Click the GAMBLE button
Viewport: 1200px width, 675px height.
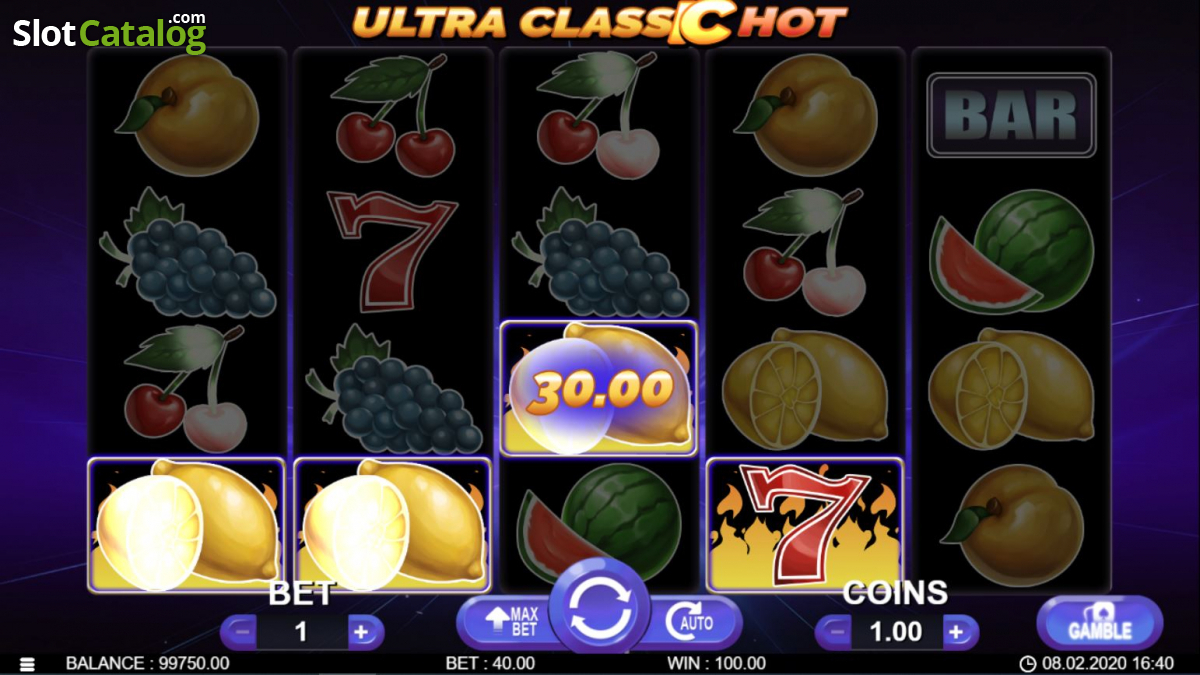[1100, 623]
